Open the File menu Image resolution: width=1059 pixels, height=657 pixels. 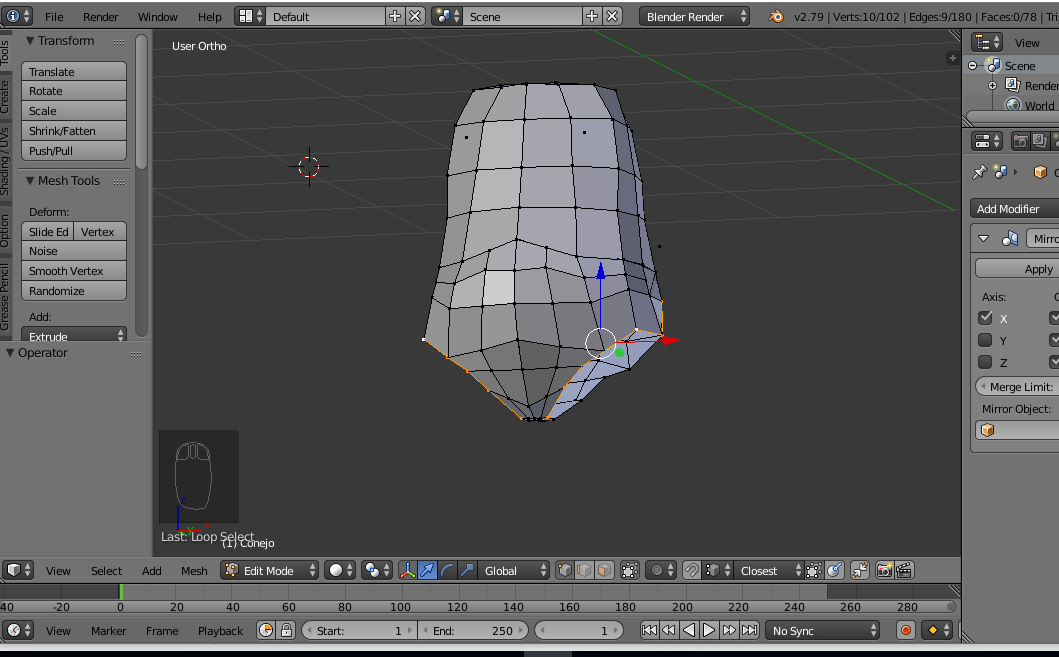(x=54, y=17)
